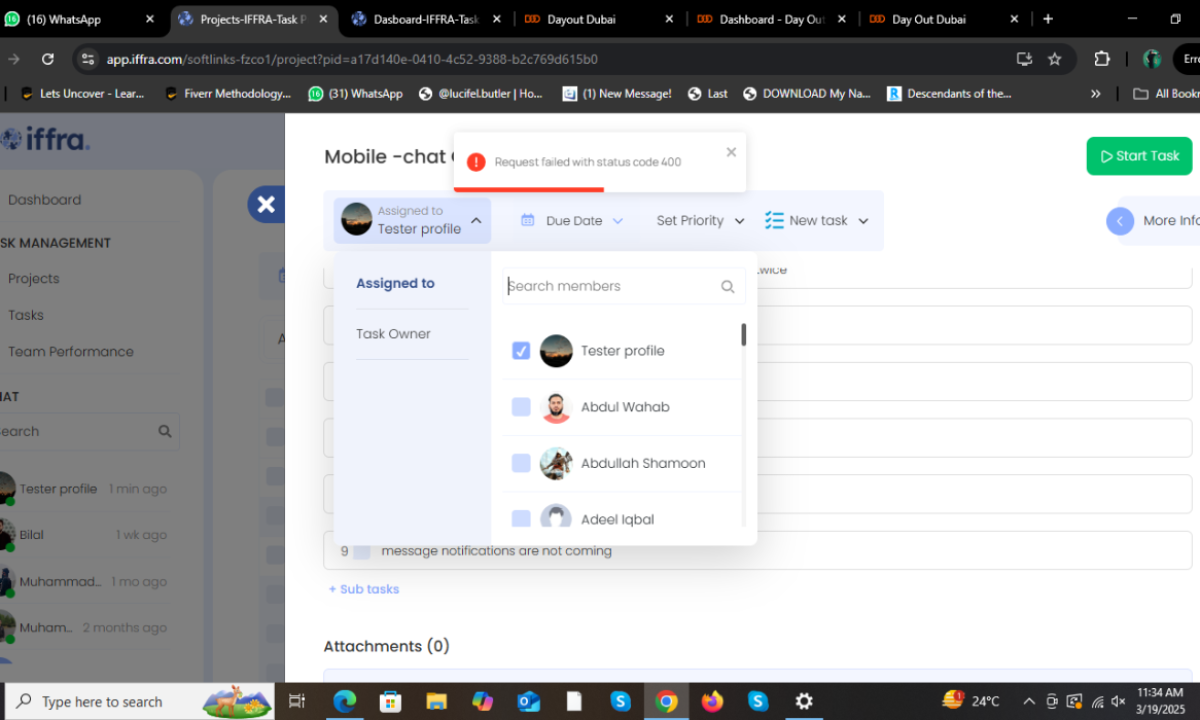Switch to the Task Owner tab
The width and height of the screenshot is (1200, 720).
click(393, 334)
